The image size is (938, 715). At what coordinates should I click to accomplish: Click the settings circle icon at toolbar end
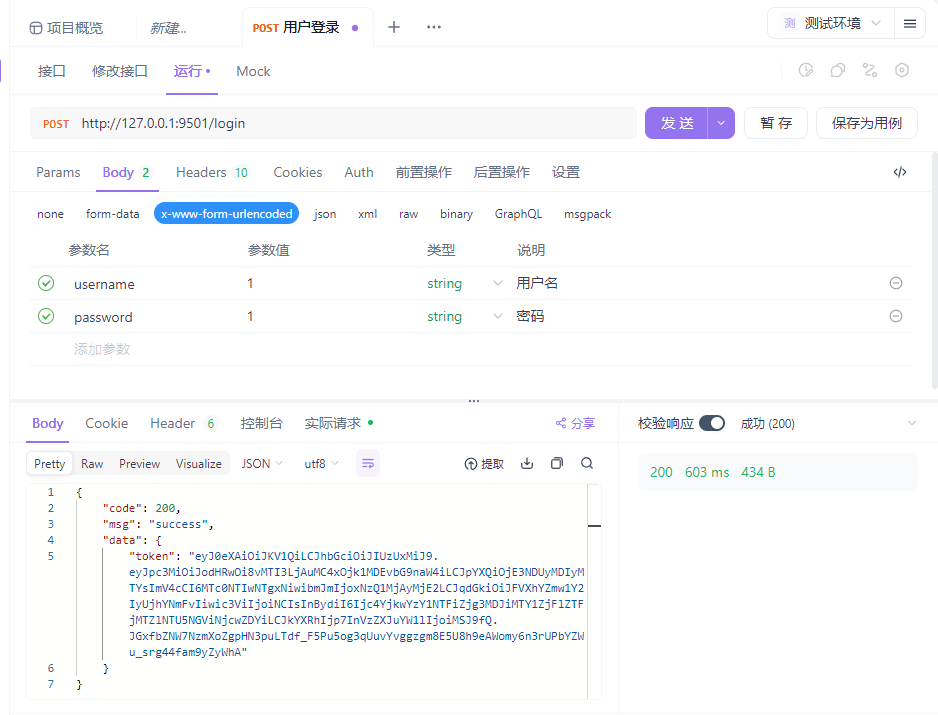coord(902,71)
